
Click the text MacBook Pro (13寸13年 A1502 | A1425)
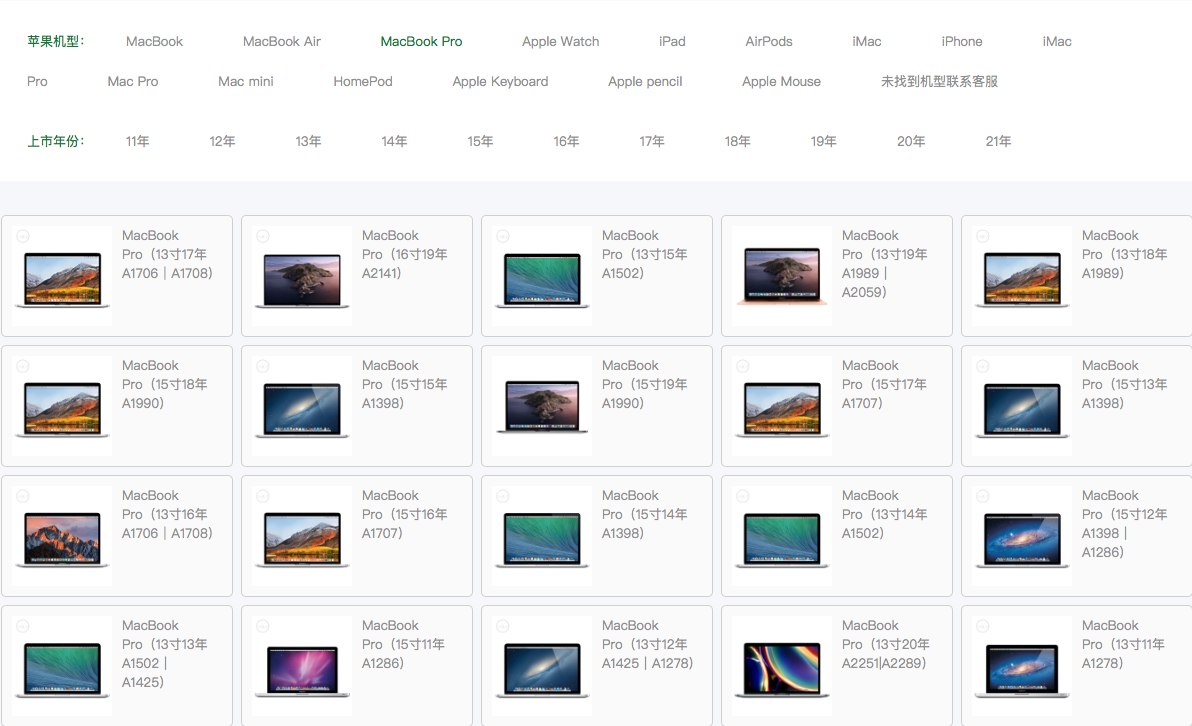[165, 654]
